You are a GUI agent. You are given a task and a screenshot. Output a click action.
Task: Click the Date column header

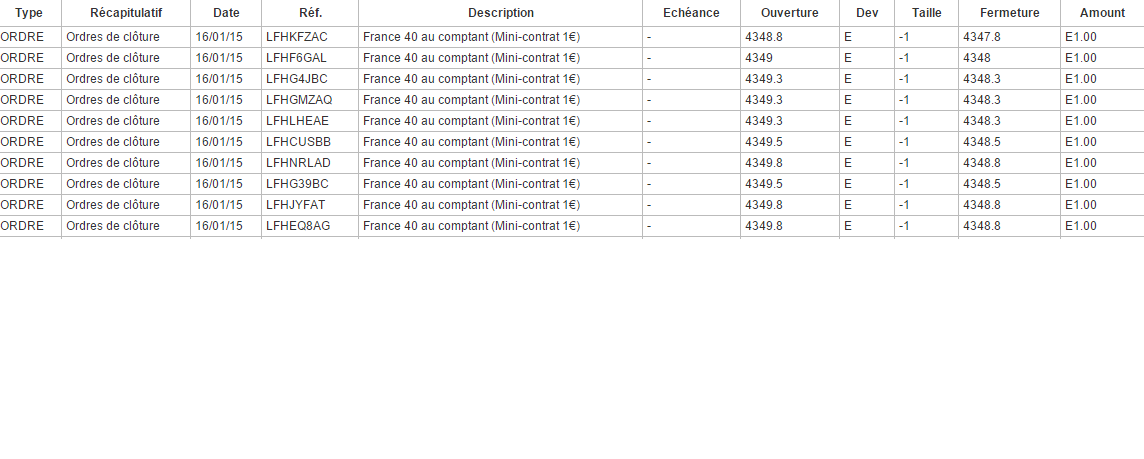tap(227, 13)
